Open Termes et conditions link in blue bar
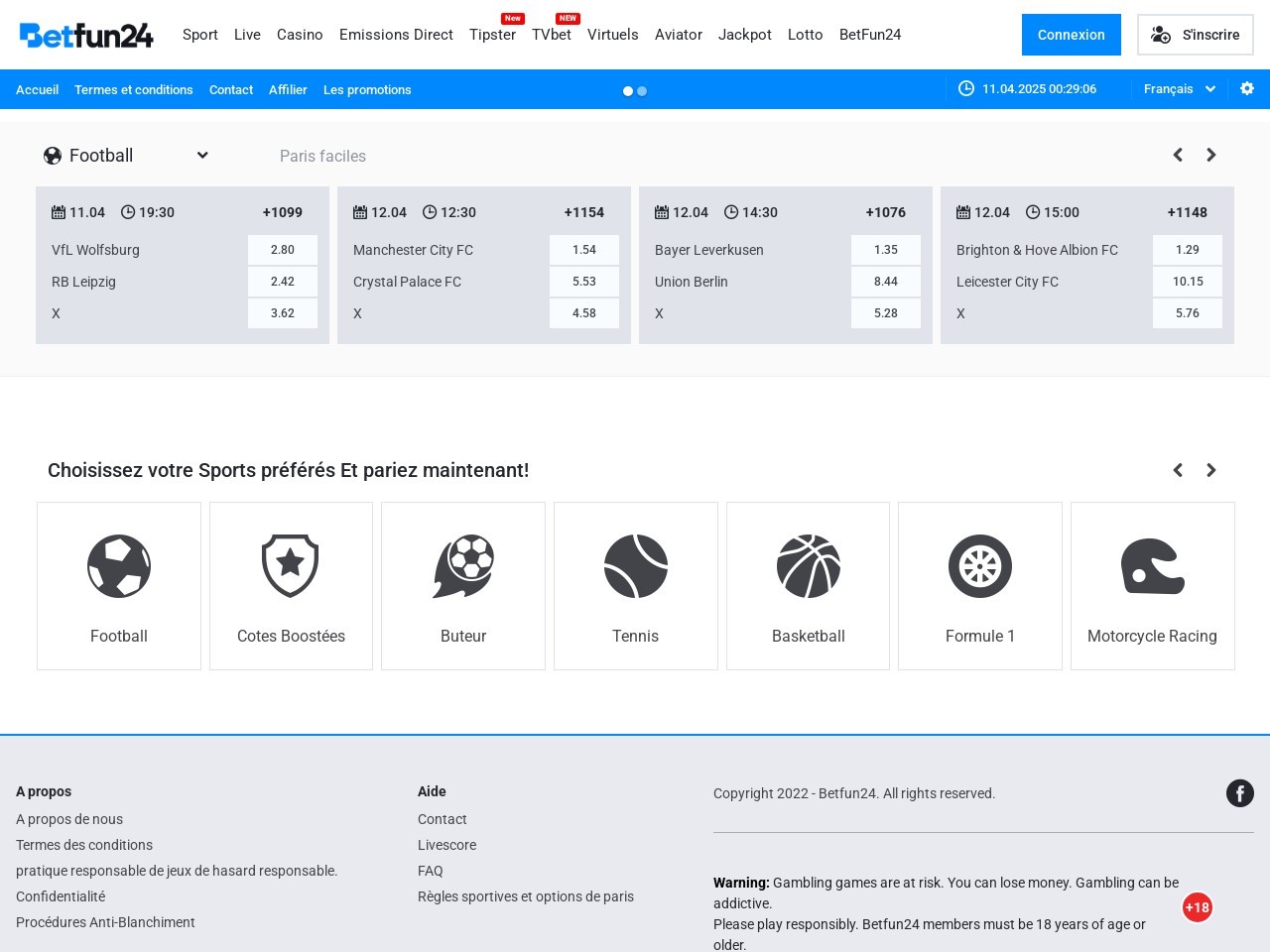Screen dimensions: 1270x952 pyautogui.click(x=134, y=89)
